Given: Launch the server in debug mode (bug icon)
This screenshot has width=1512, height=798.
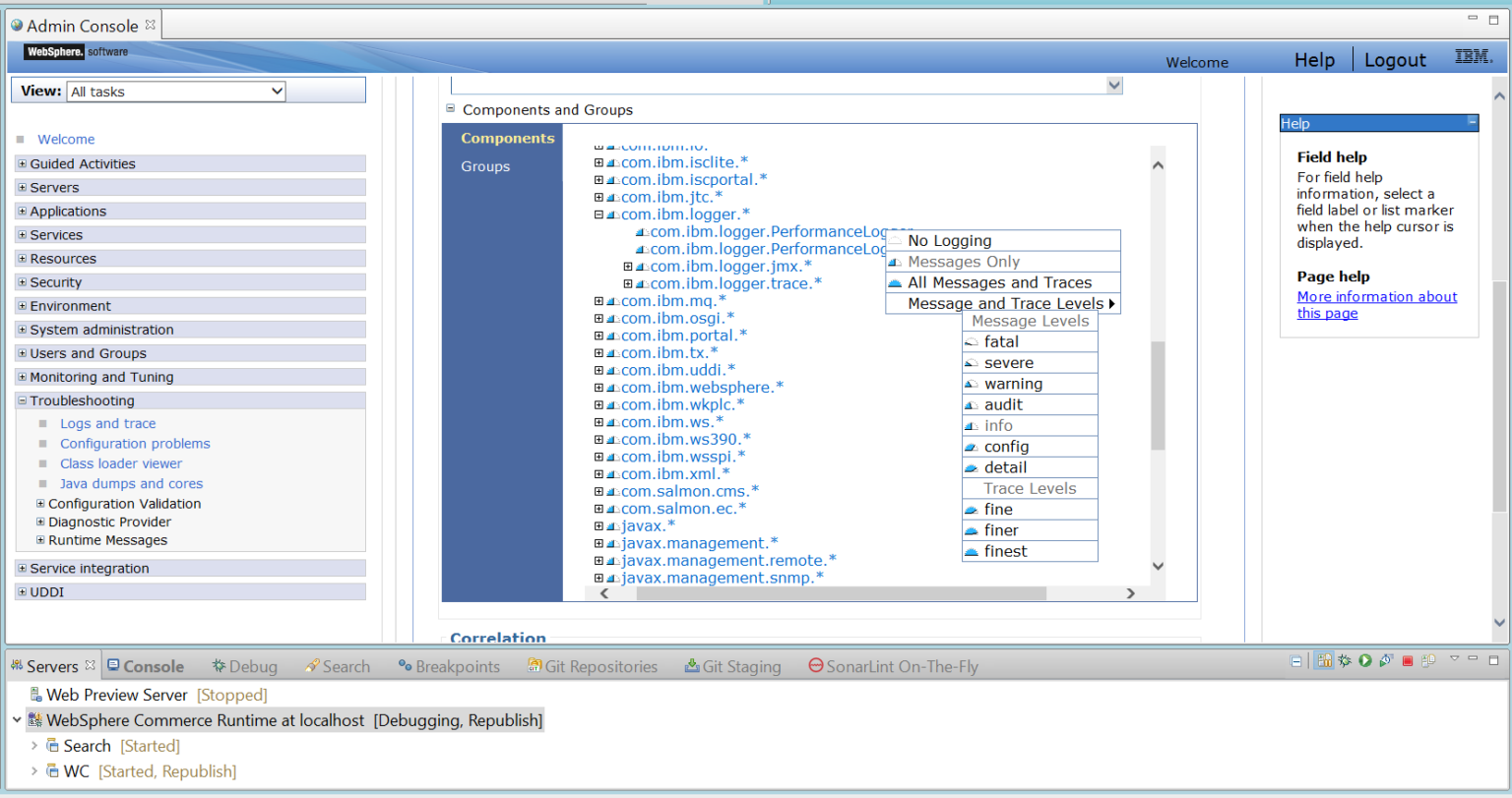Looking at the screenshot, I should [1345, 660].
